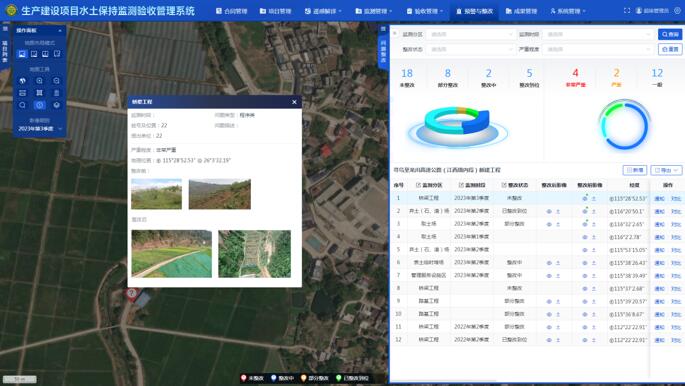Image resolution: width=685 pixels, height=386 pixels.
Task: View row 1's pre-rectification image eye icon
Action: (585, 199)
